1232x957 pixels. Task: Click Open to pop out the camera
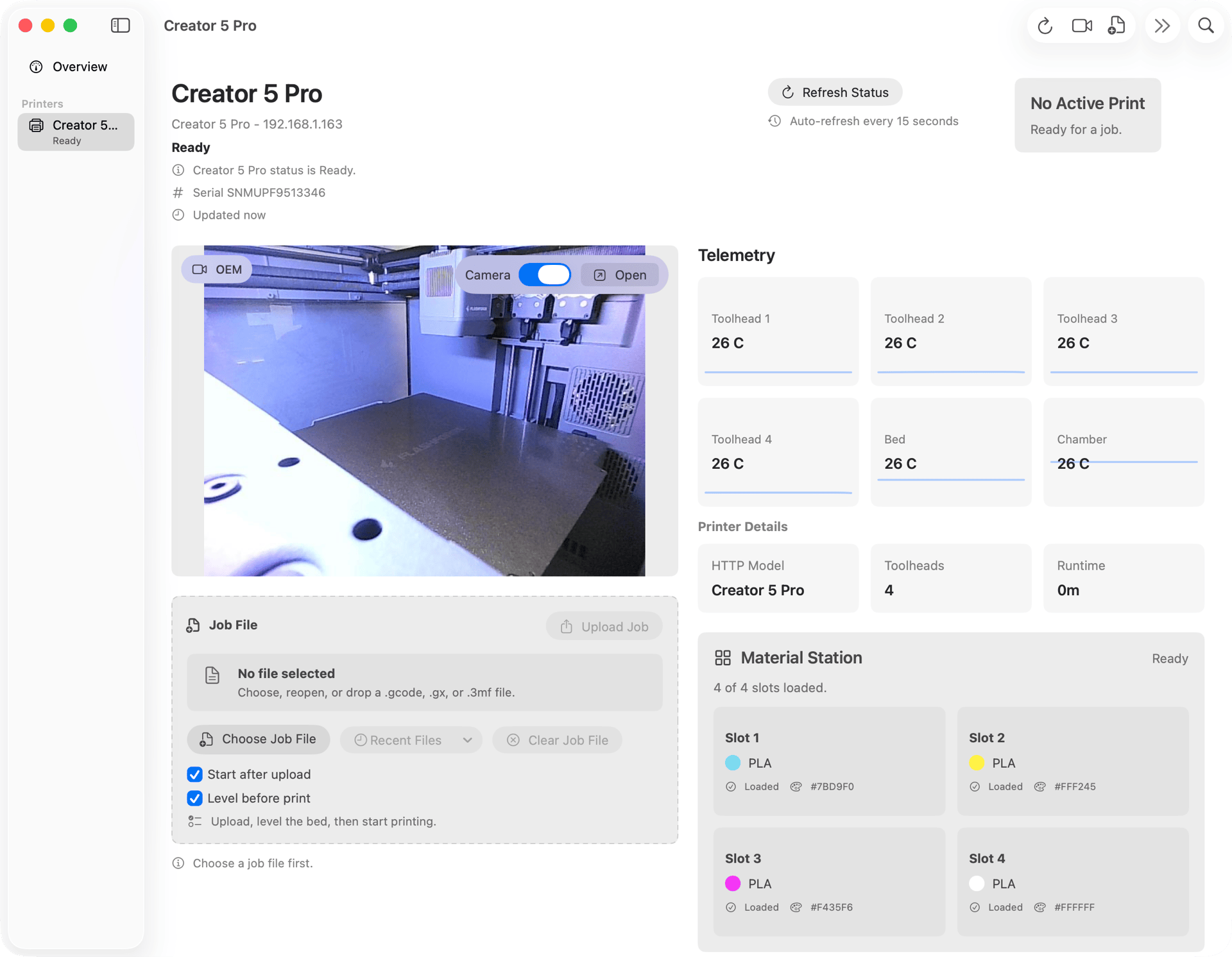point(619,275)
